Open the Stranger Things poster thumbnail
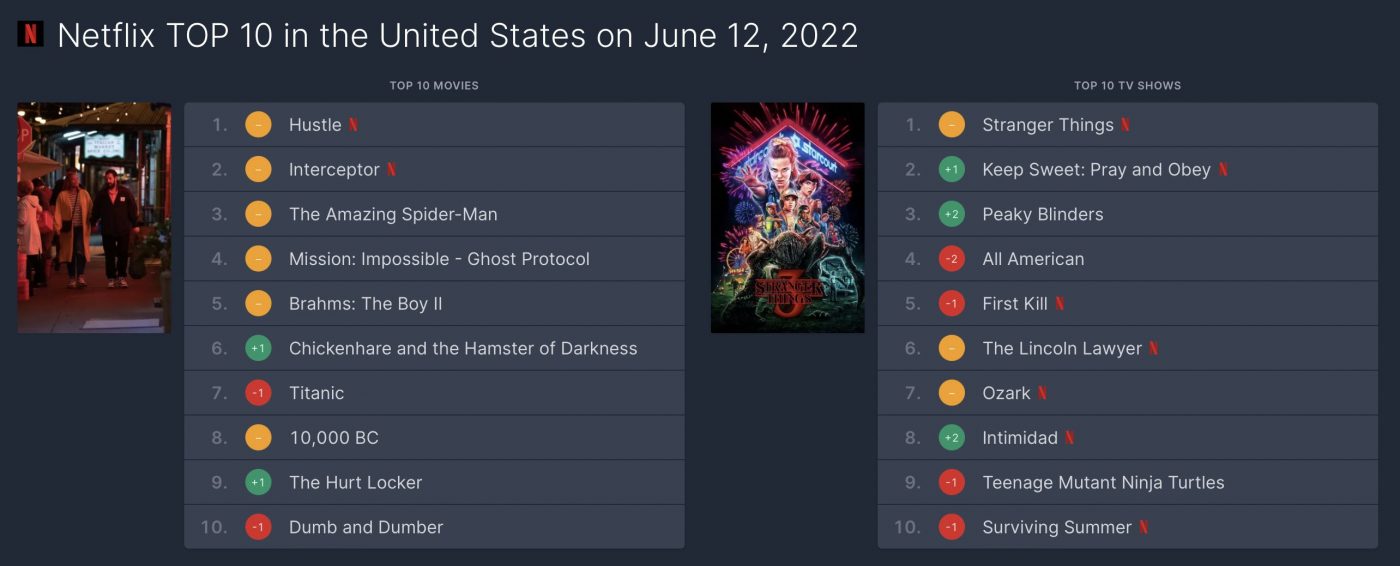The height and width of the screenshot is (566, 1400). [x=787, y=217]
